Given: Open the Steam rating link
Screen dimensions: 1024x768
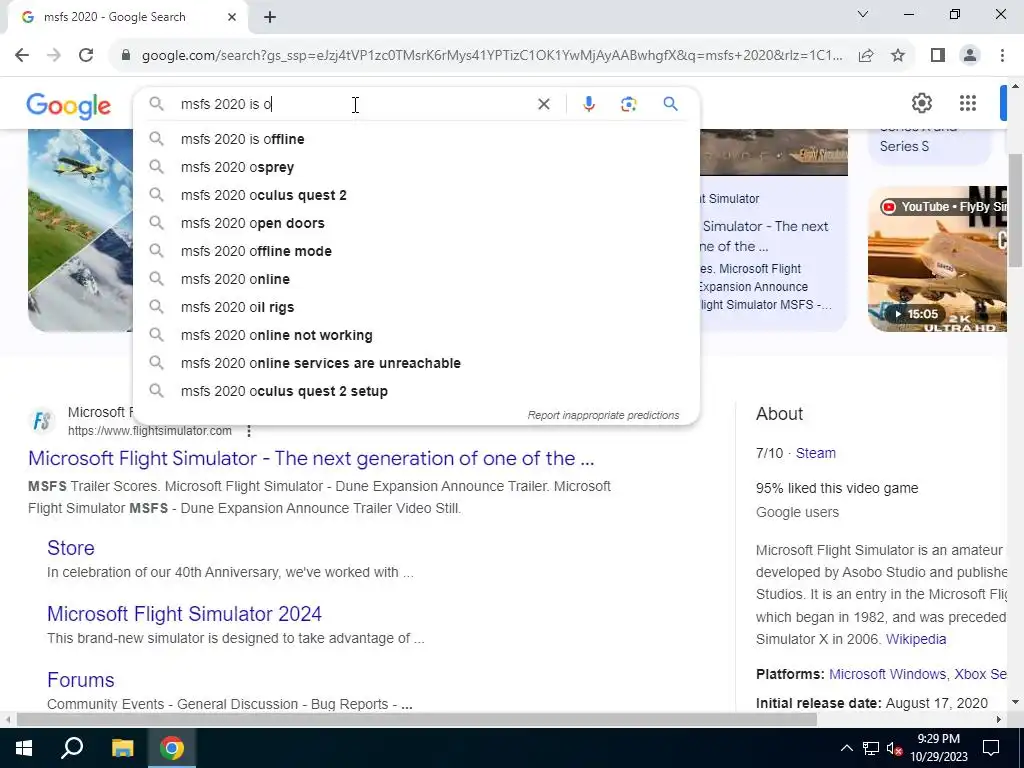Looking at the screenshot, I should point(815,453).
